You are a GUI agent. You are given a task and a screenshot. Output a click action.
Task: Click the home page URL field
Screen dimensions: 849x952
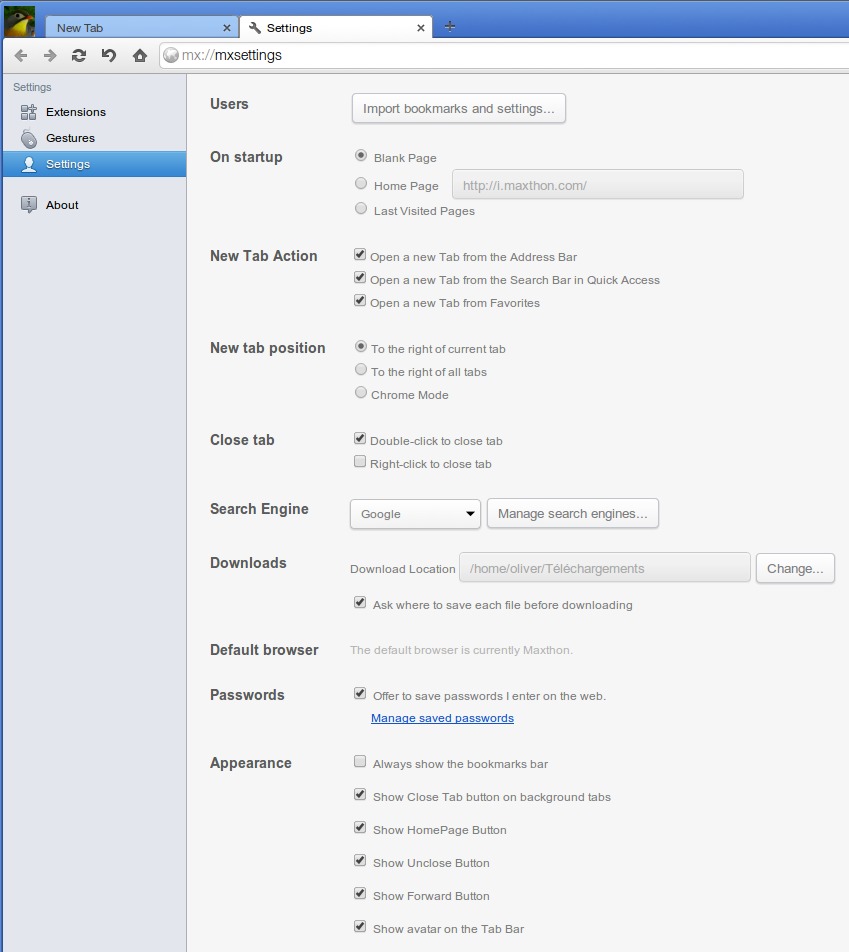tap(598, 185)
